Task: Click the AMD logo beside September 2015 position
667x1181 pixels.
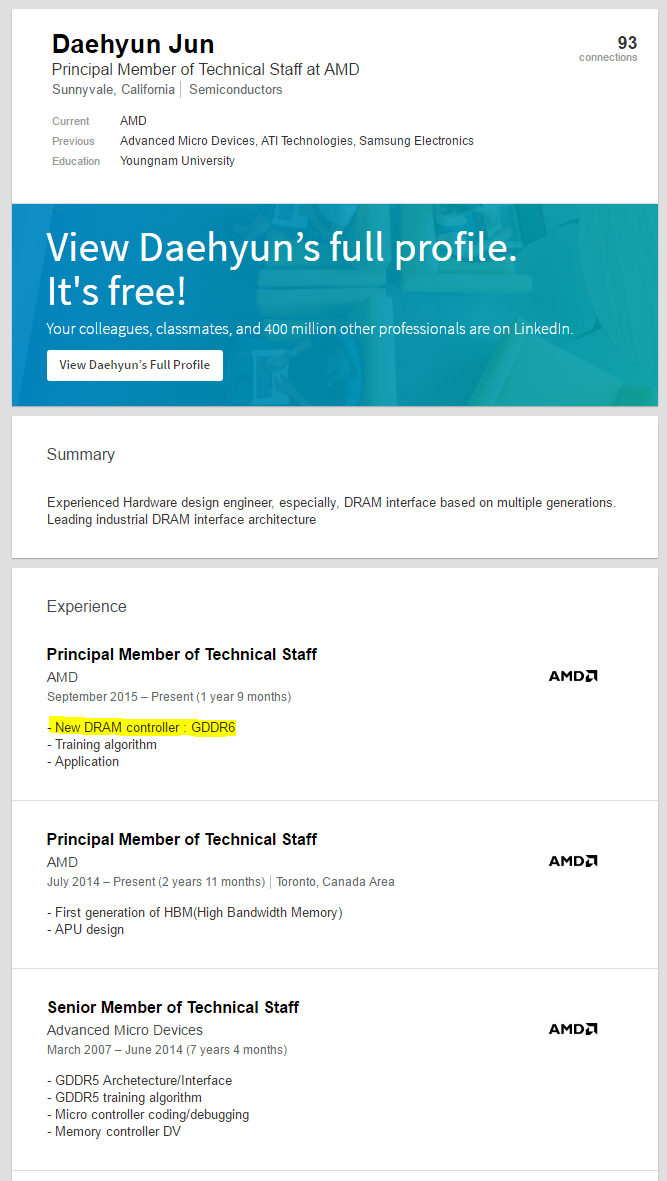Action: coord(573,676)
